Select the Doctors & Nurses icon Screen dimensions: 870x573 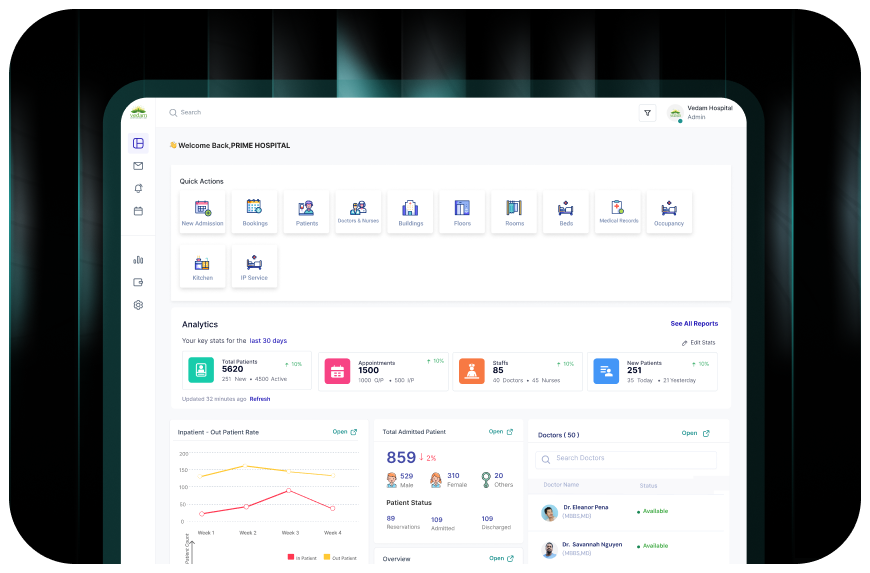point(358,212)
